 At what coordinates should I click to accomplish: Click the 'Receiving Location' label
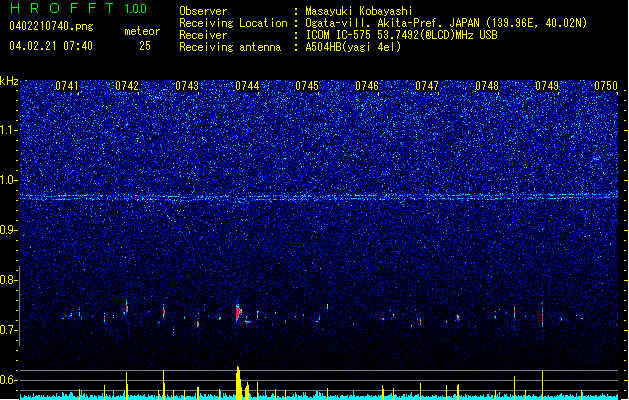point(233,23)
